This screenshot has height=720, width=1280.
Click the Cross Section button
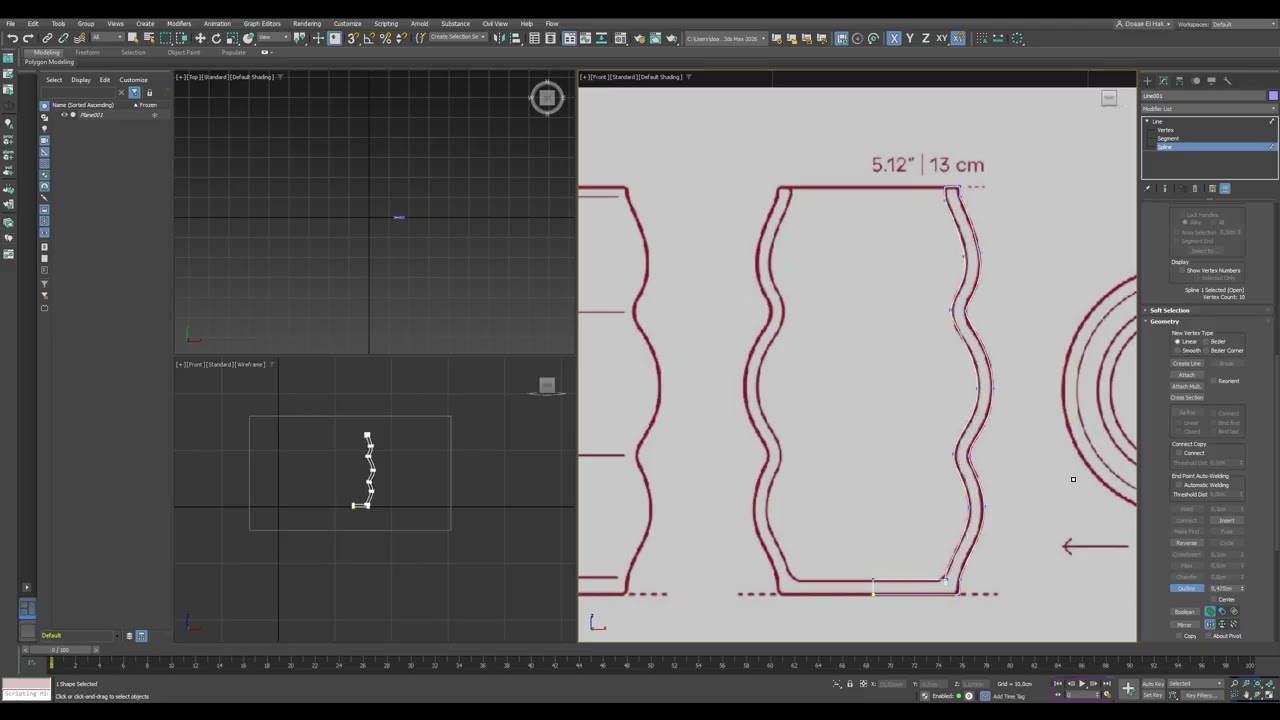coord(1187,397)
